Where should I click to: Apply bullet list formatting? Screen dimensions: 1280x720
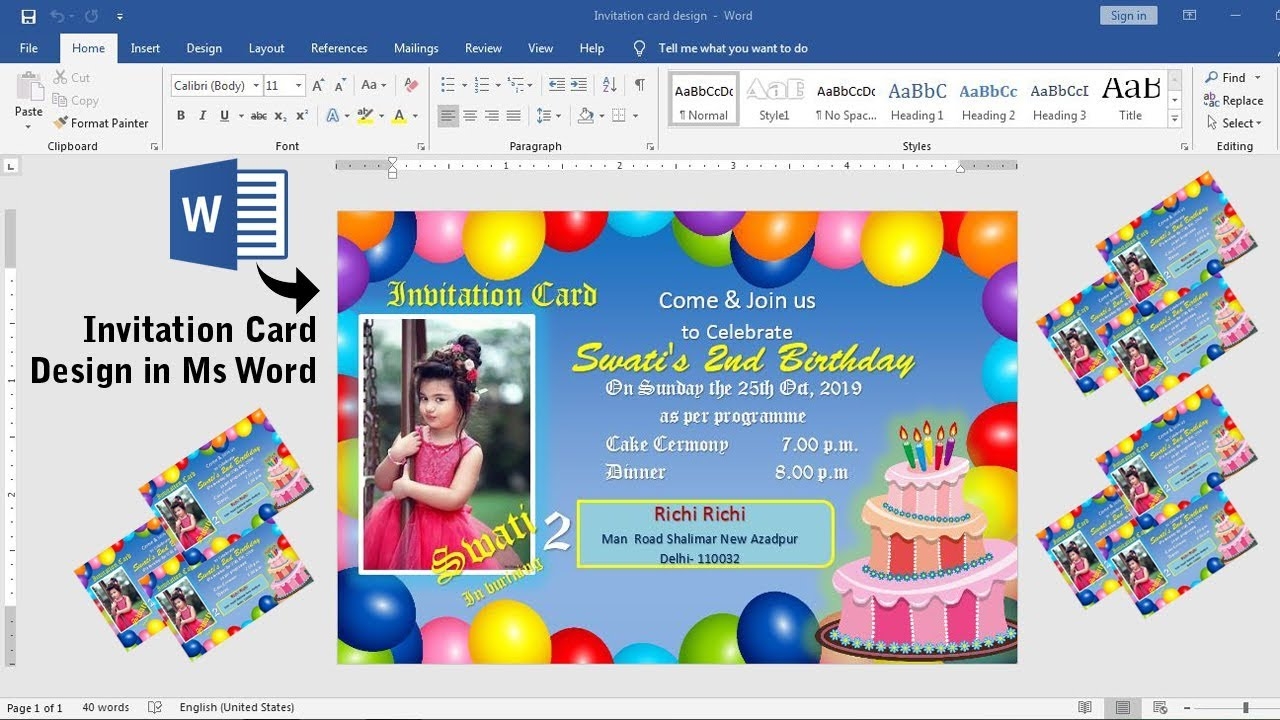(x=448, y=85)
